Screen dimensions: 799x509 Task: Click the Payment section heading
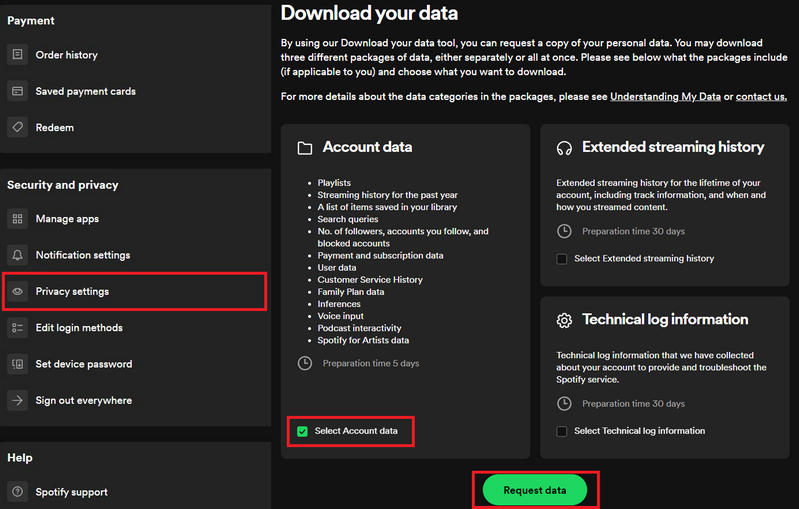point(31,20)
